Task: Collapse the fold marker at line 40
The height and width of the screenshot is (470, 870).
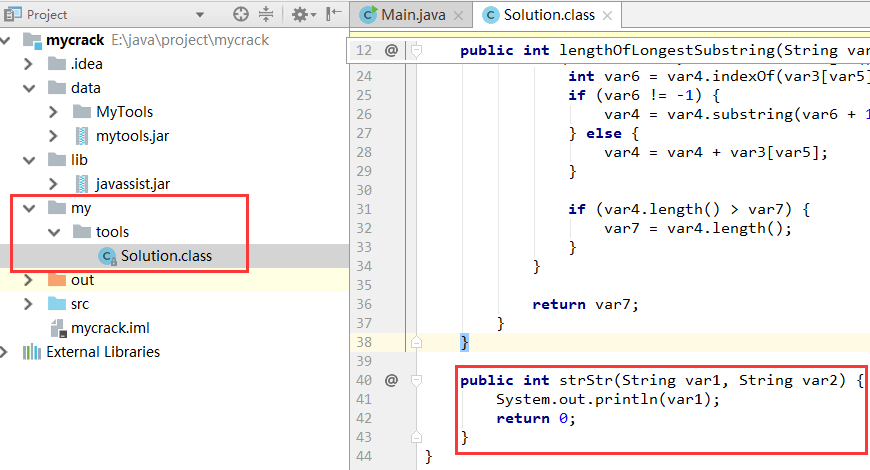Action: click(x=416, y=381)
